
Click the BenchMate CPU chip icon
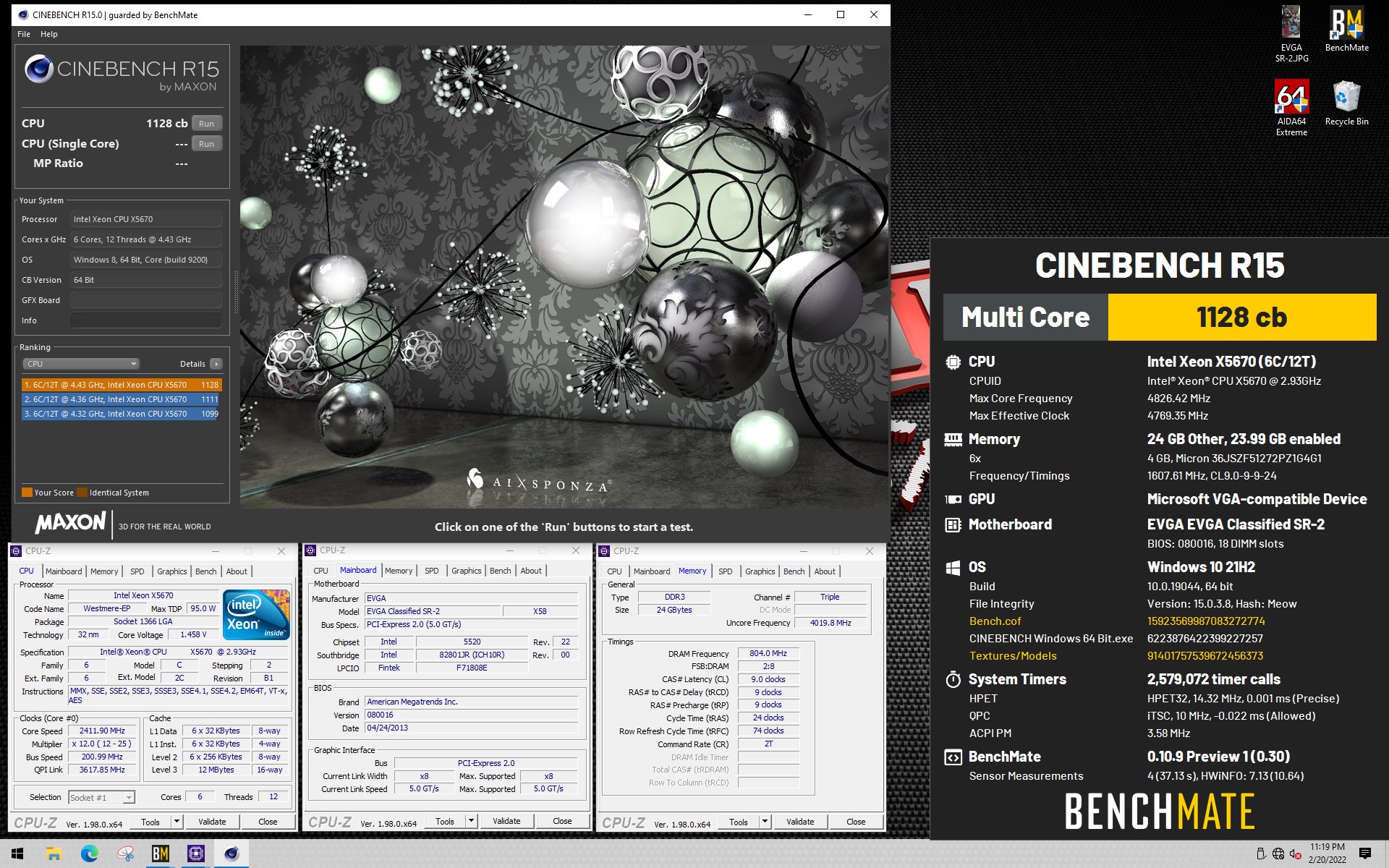pos(953,362)
